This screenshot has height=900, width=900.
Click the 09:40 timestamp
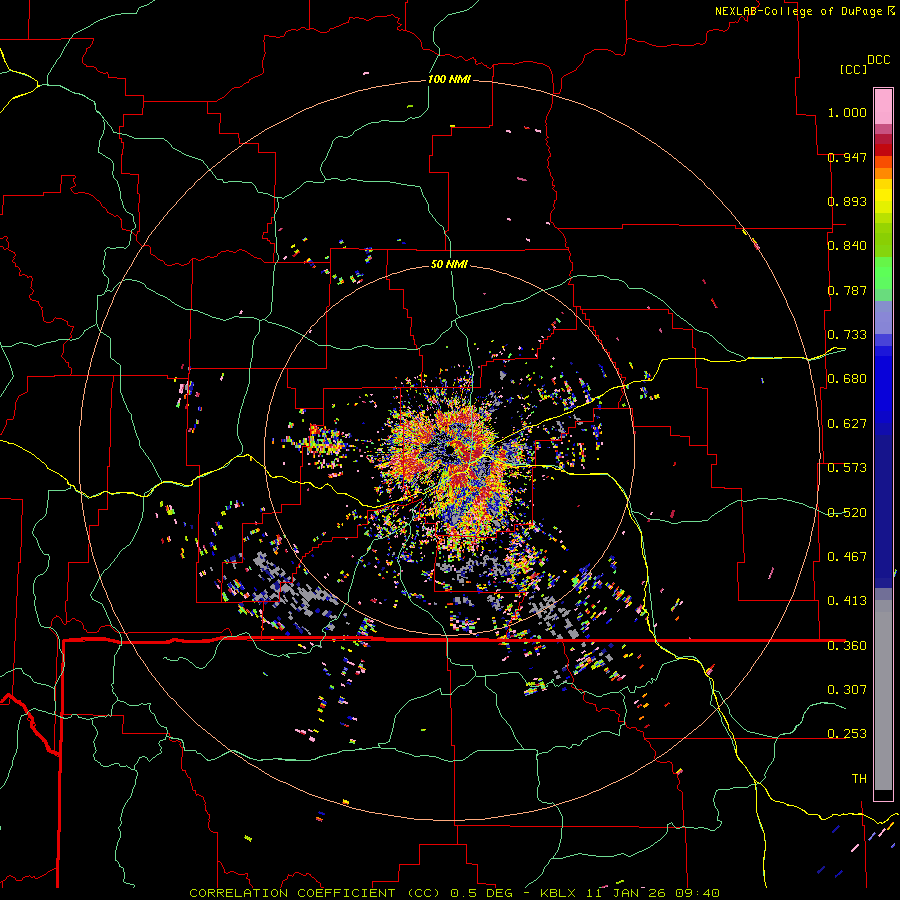pyautogui.click(x=696, y=893)
